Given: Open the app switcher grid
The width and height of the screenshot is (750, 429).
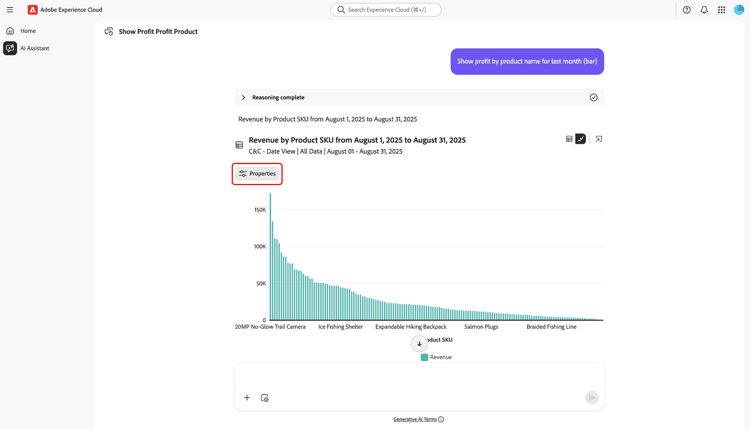Looking at the screenshot, I should [x=721, y=10].
